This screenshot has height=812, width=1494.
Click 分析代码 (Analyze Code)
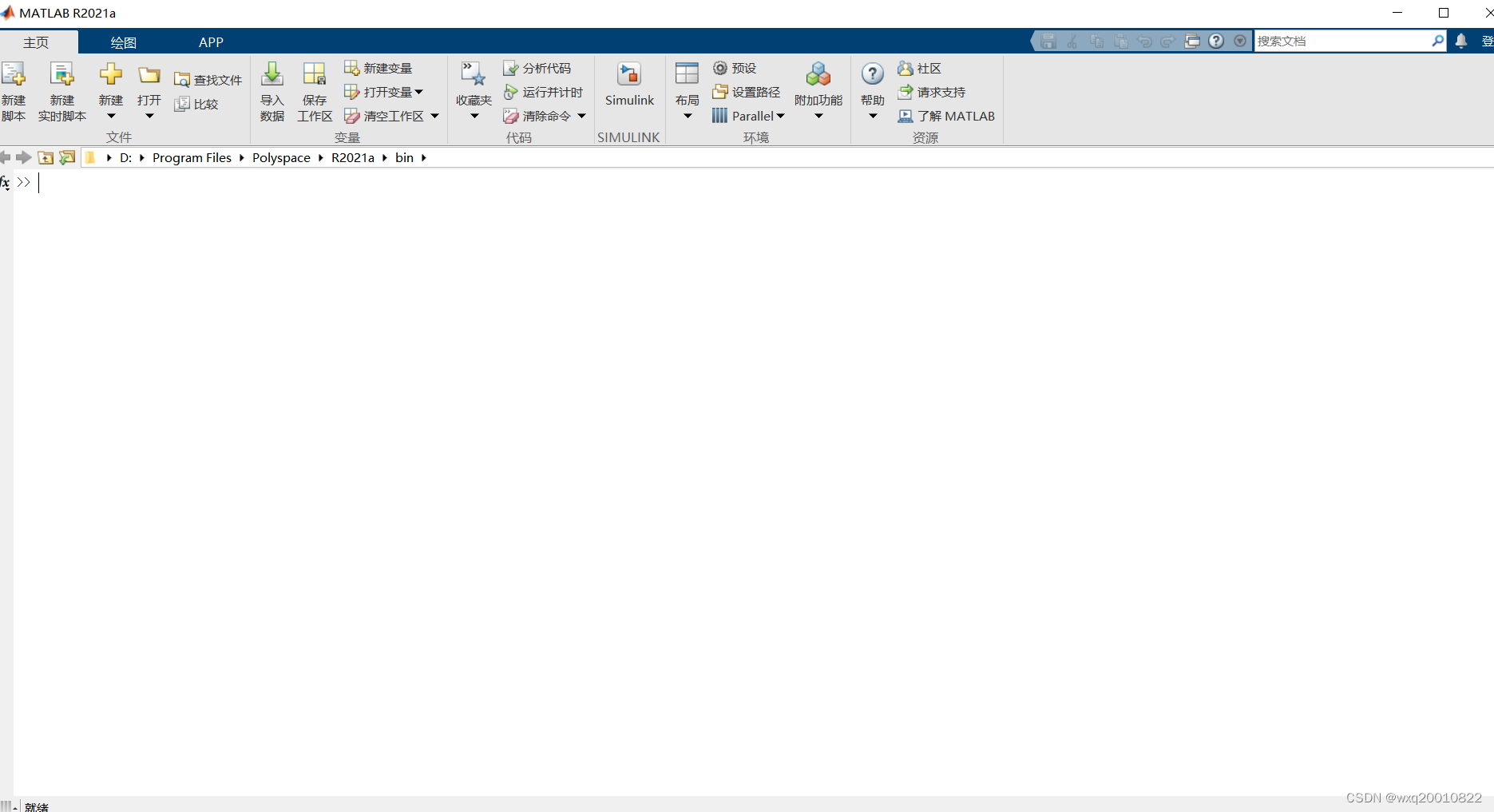[537, 68]
